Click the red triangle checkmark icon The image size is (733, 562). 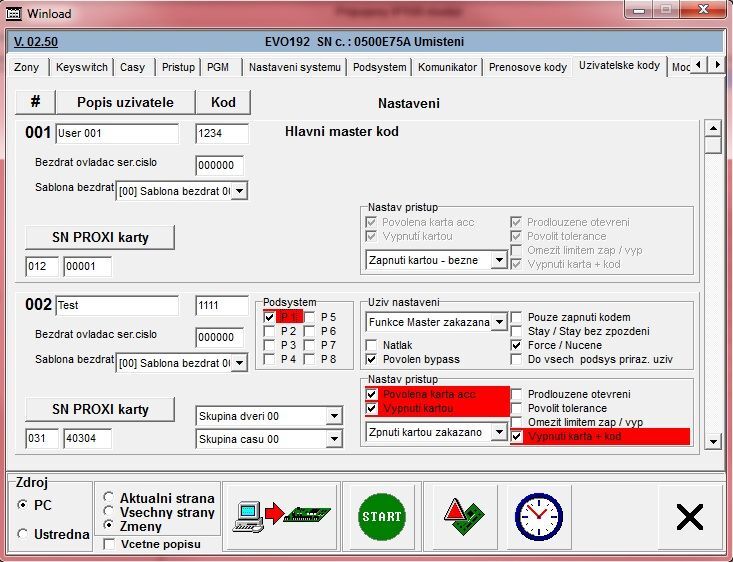point(462,516)
